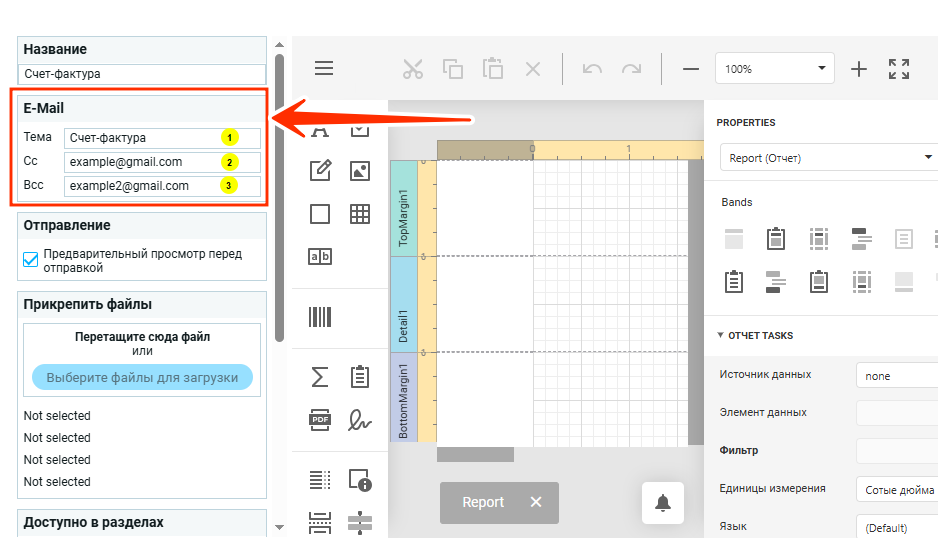
Task: Open the hamburger menu in the designer
Action: pos(324,68)
